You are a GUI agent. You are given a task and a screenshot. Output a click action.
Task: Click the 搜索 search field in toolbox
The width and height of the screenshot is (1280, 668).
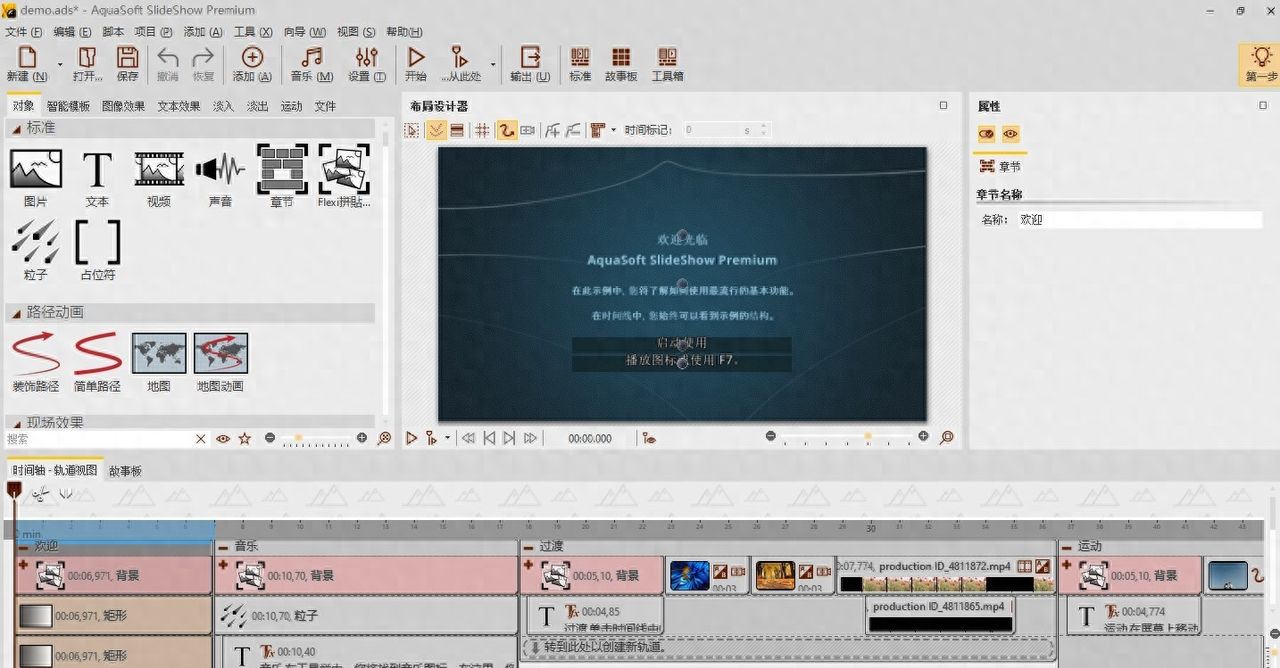click(x=98, y=438)
